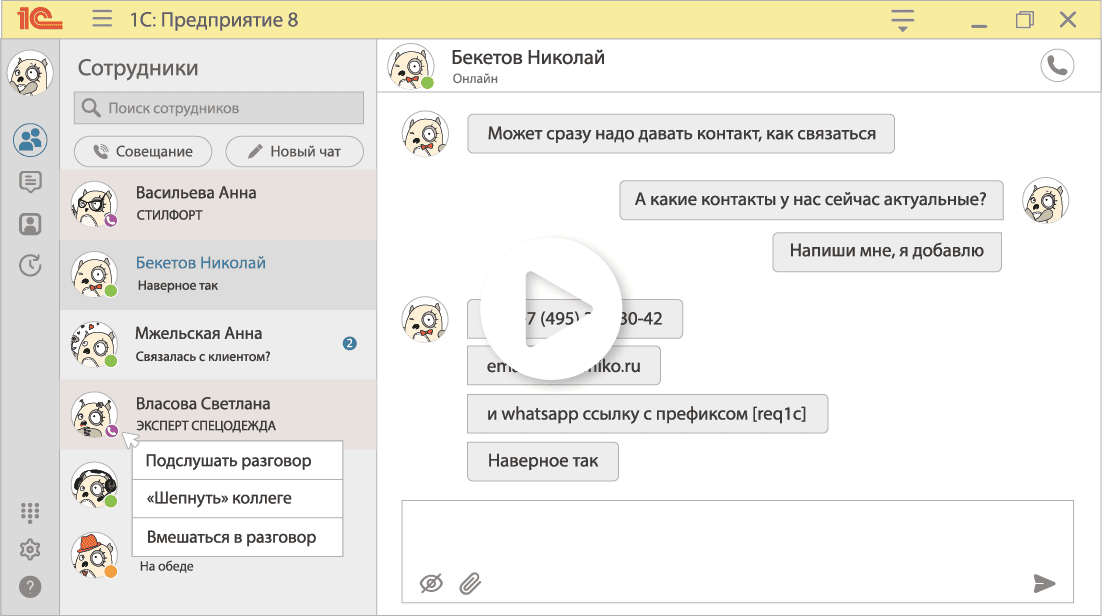Viewport: 1102px width, 616px height.
Task: Toggle hidden message mode with eye icon
Action: [430, 583]
